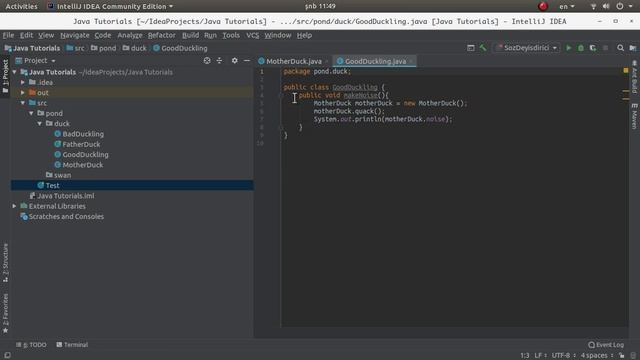
Task: Click the src breadcrumb
Action: click(x=76, y=48)
